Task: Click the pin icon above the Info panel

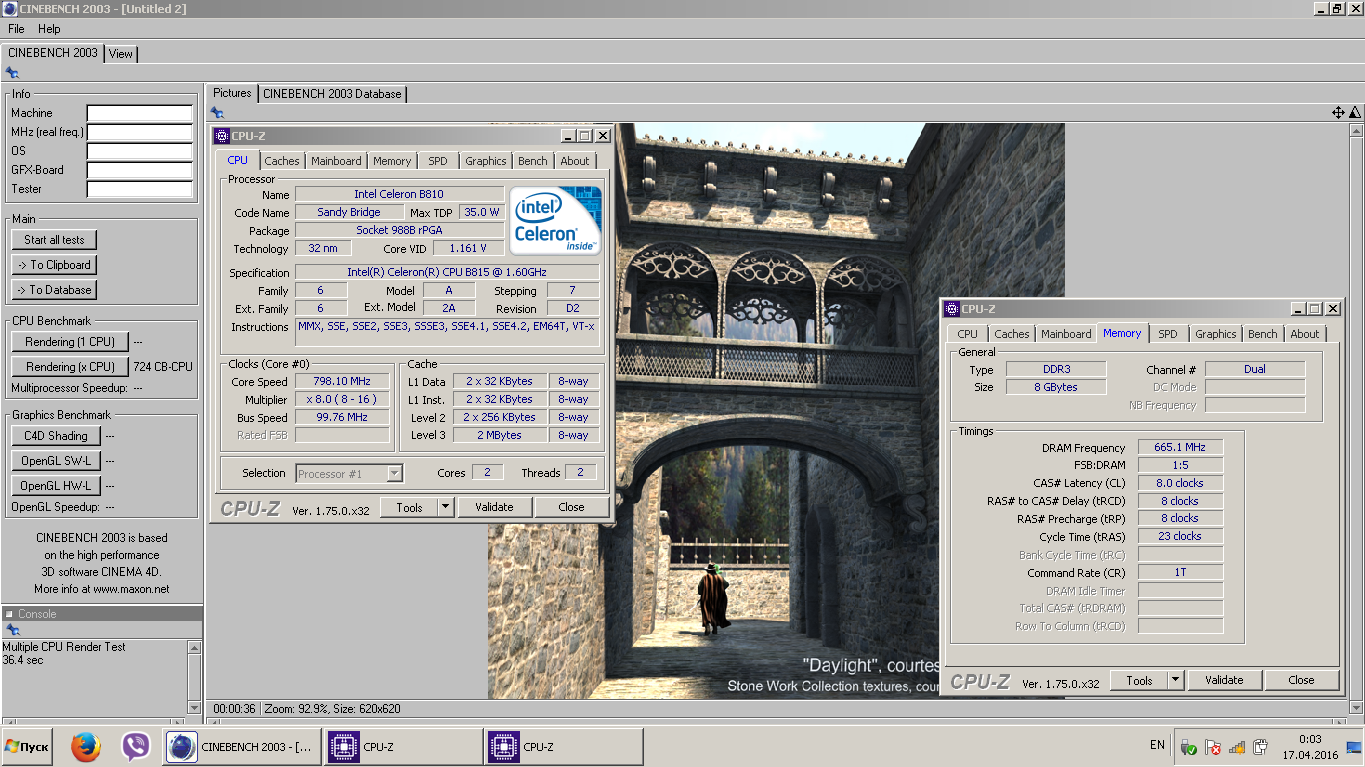Action: click(x=12, y=73)
